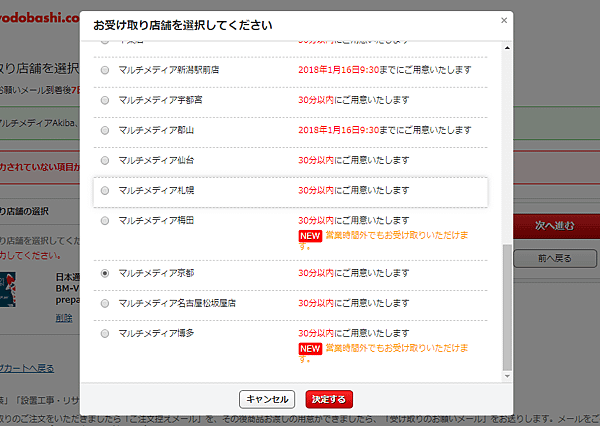The image size is (600, 426).
Task: Select マルチメディア新潟駅前店 radio button
Action: tap(105, 70)
